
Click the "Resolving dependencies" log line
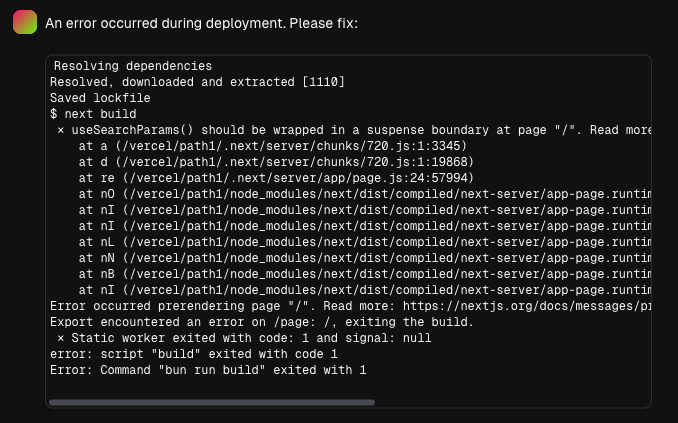(133, 66)
